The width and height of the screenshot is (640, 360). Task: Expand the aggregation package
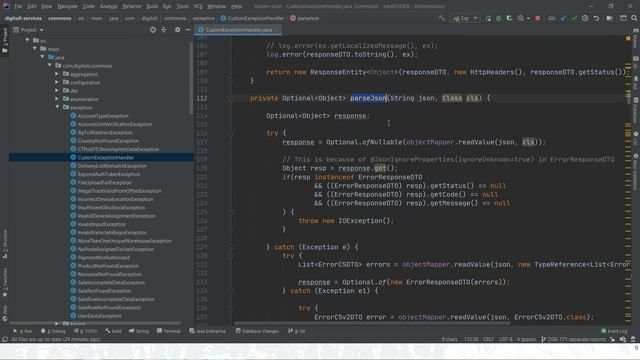(57, 74)
